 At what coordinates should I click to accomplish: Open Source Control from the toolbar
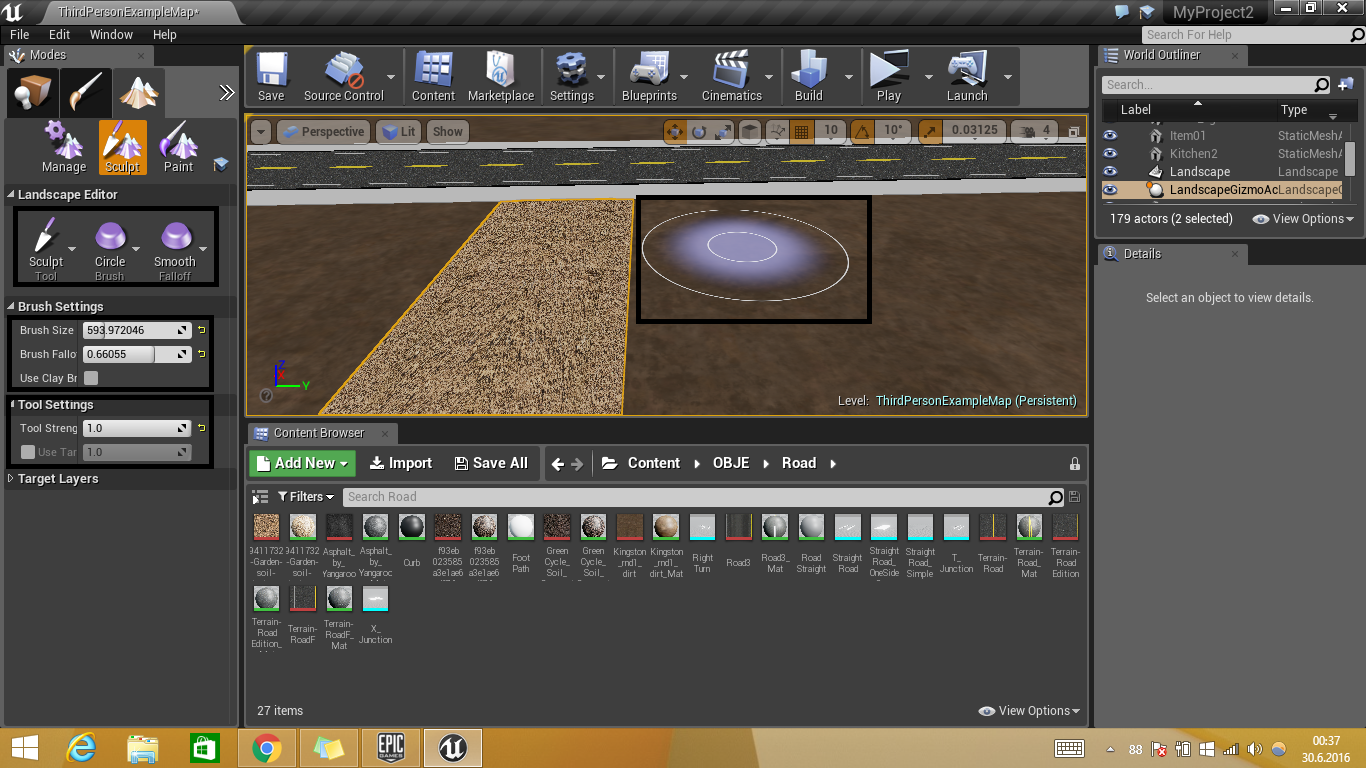343,77
